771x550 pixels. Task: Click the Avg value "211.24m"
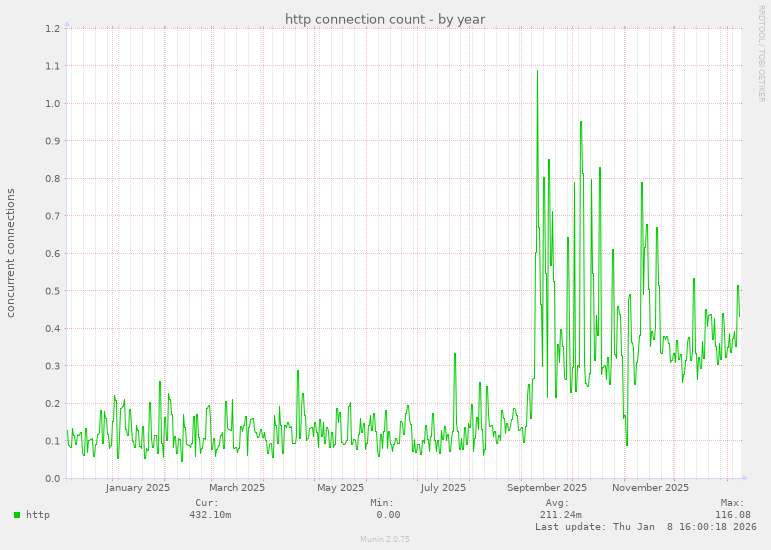pyautogui.click(x=561, y=515)
